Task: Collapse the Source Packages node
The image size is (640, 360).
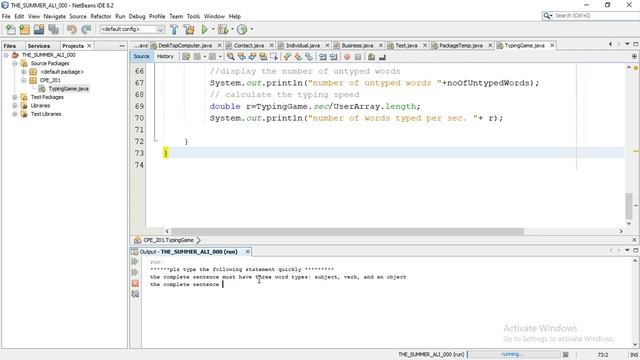Action: tap(15, 64)
